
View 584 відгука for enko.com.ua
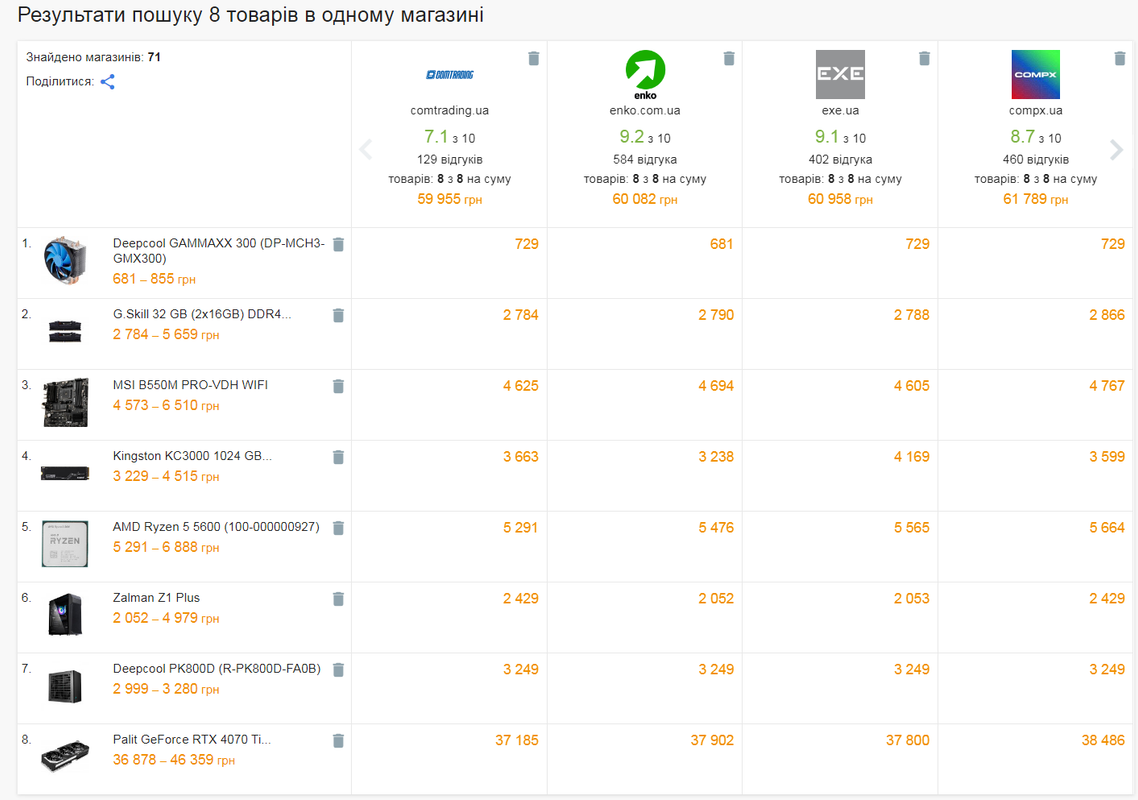point(645,160)
